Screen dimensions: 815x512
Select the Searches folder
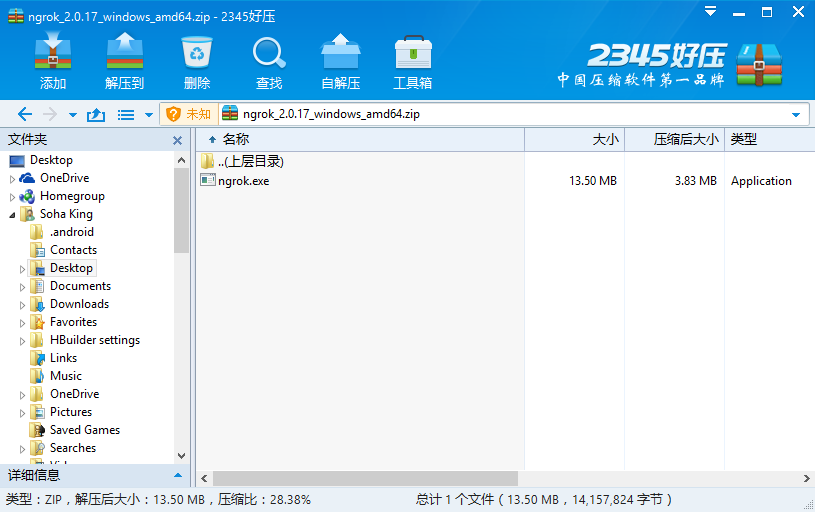[73, 448]
